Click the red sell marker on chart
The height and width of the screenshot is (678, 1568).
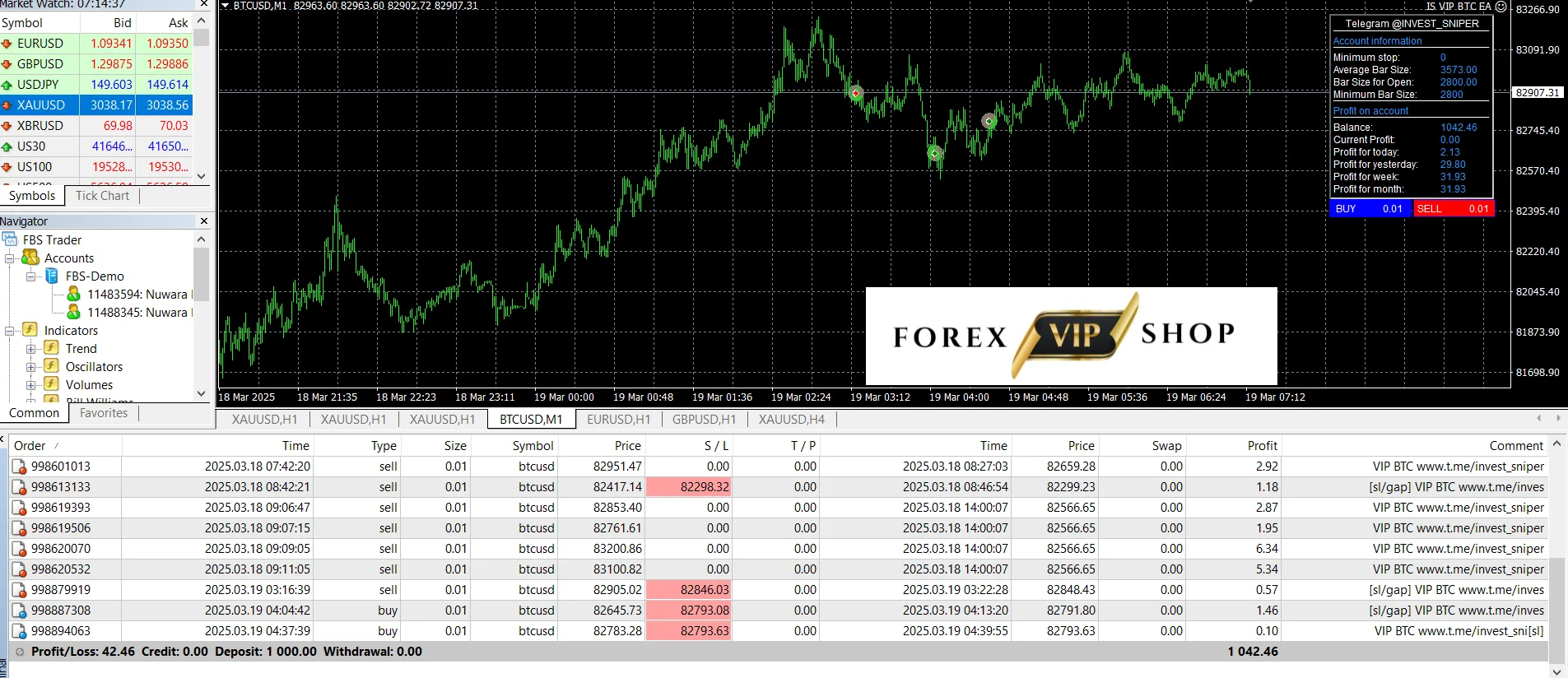856,92
